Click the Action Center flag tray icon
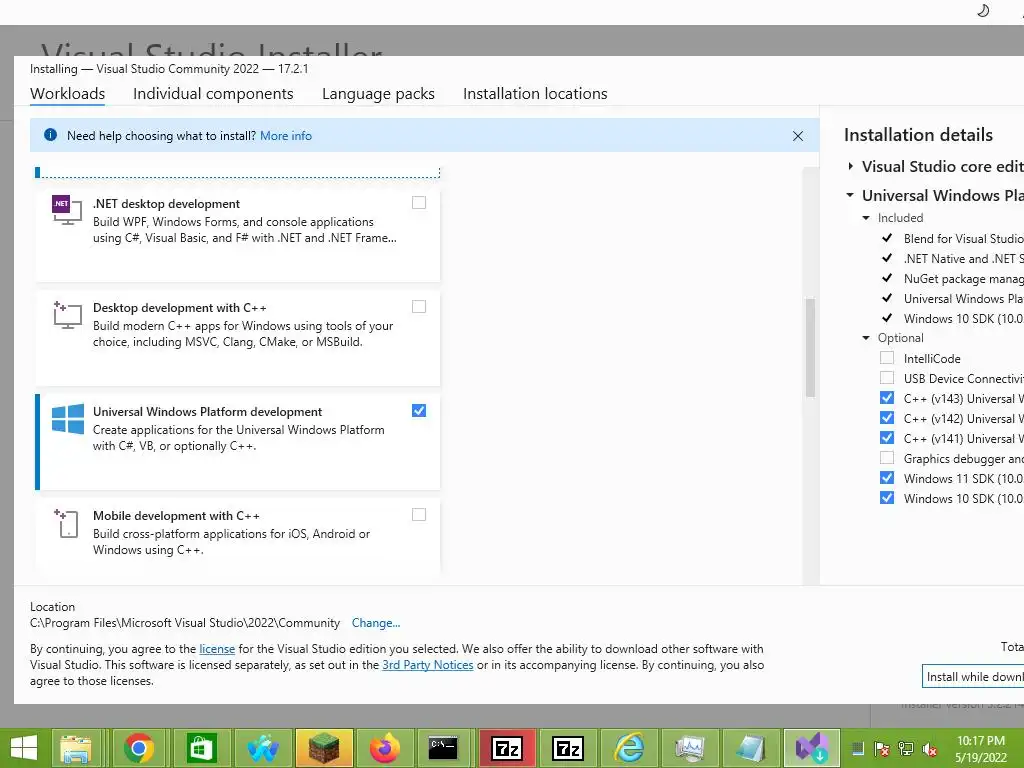 tap(881, 749)
